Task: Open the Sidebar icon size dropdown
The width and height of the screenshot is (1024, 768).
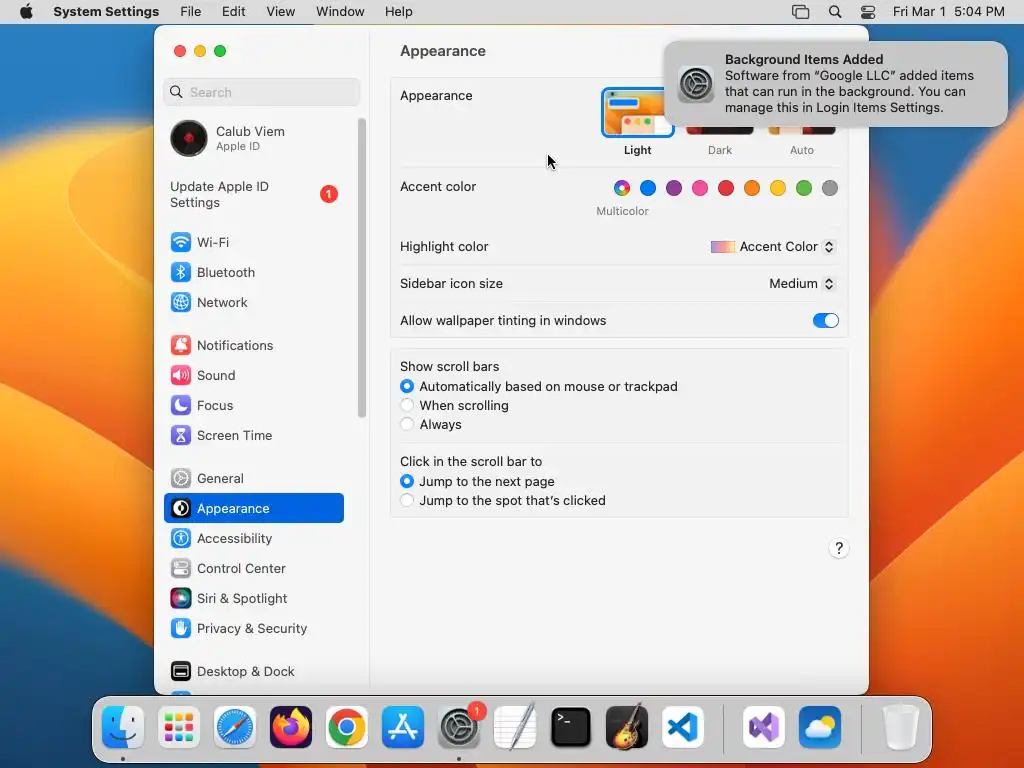Action: click(x=802, y=283)
